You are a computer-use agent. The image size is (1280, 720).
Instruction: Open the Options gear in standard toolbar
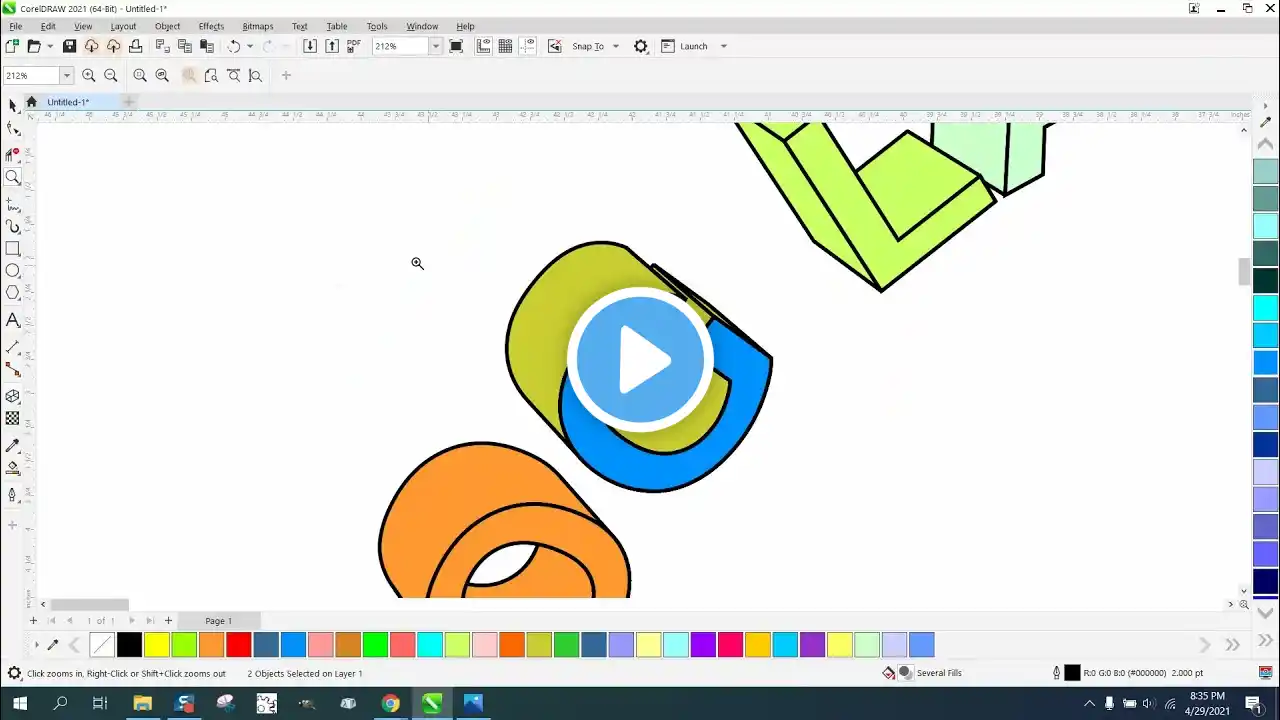point(641,46)
